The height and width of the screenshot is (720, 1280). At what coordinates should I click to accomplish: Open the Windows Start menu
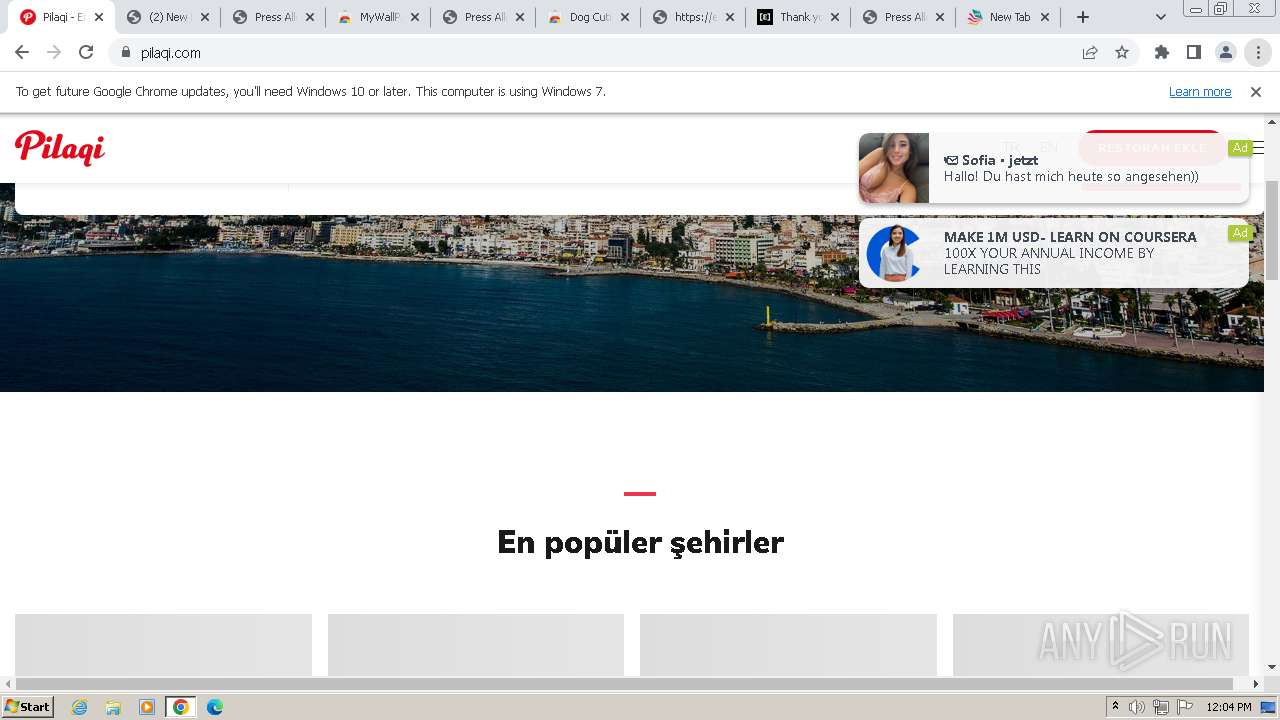coord(28,706)
